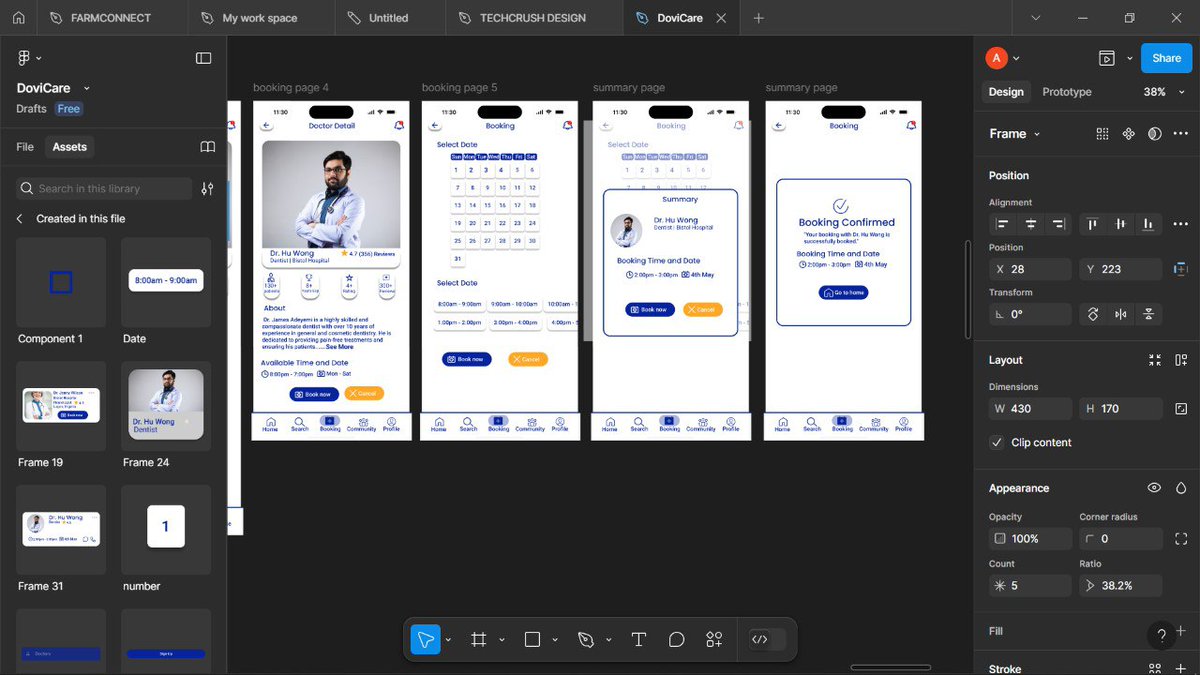Click the blue Share button
1200x675 pixels.
click(x=1166, y=58)
